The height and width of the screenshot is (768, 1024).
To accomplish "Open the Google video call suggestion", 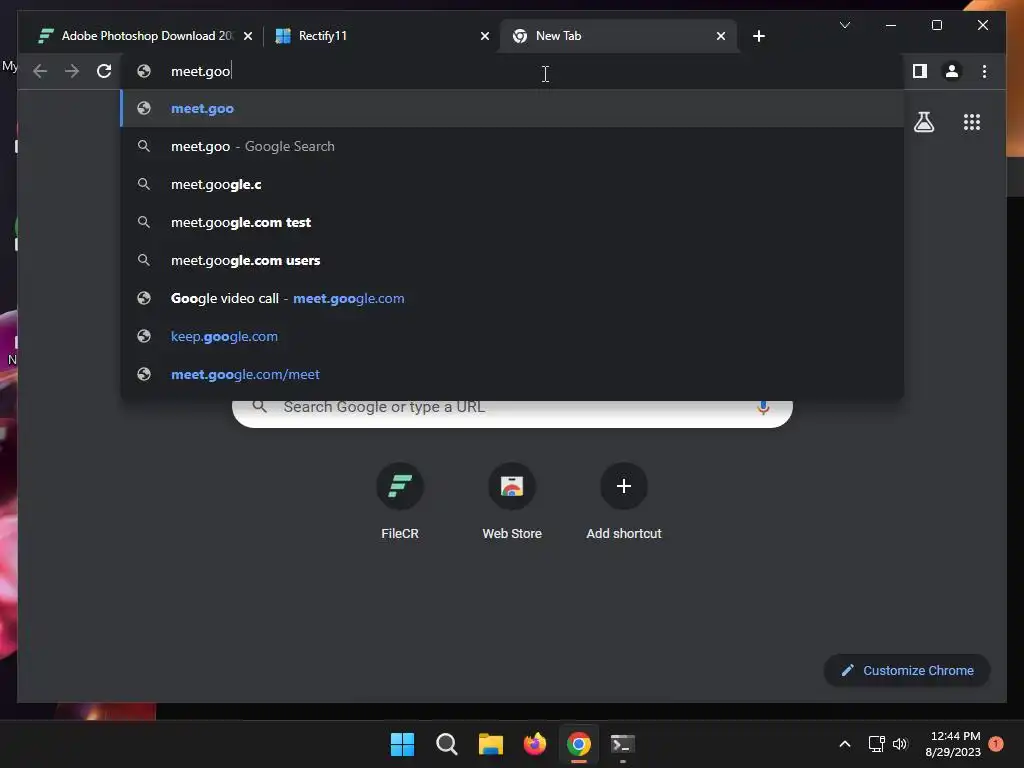I will point(512,298).
